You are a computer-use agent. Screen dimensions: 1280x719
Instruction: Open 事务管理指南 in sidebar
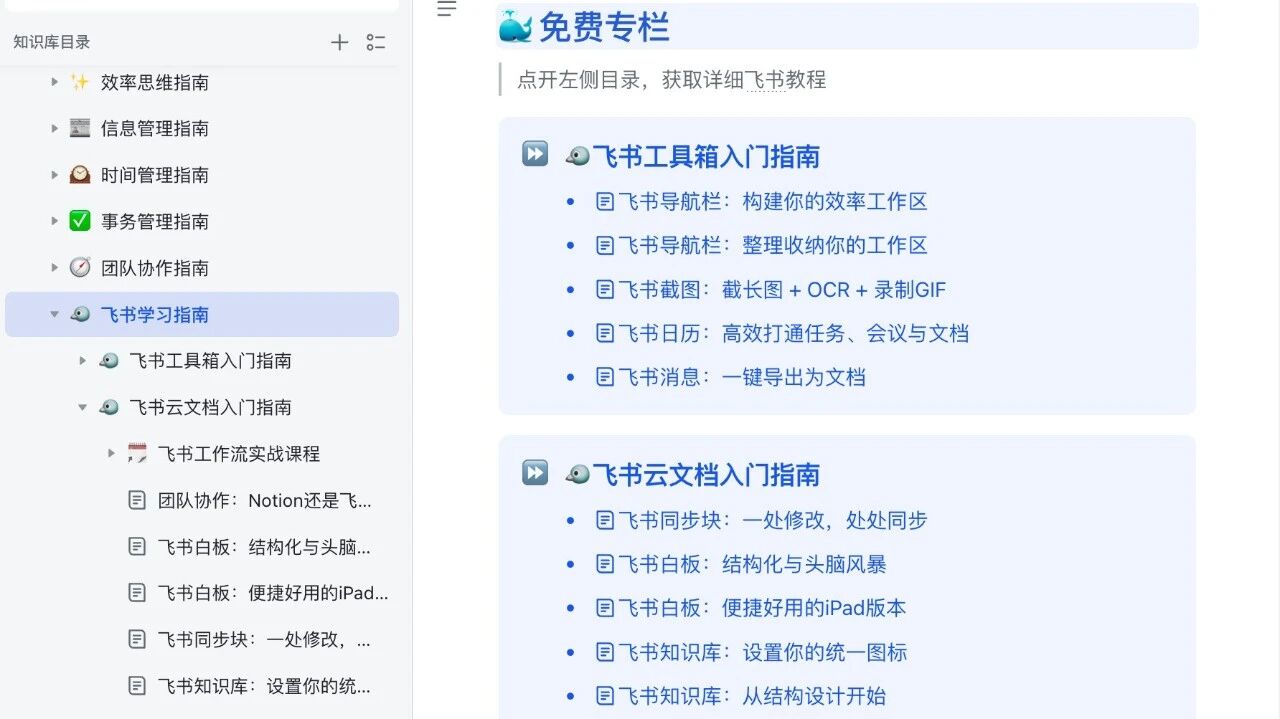click(155, 221)
